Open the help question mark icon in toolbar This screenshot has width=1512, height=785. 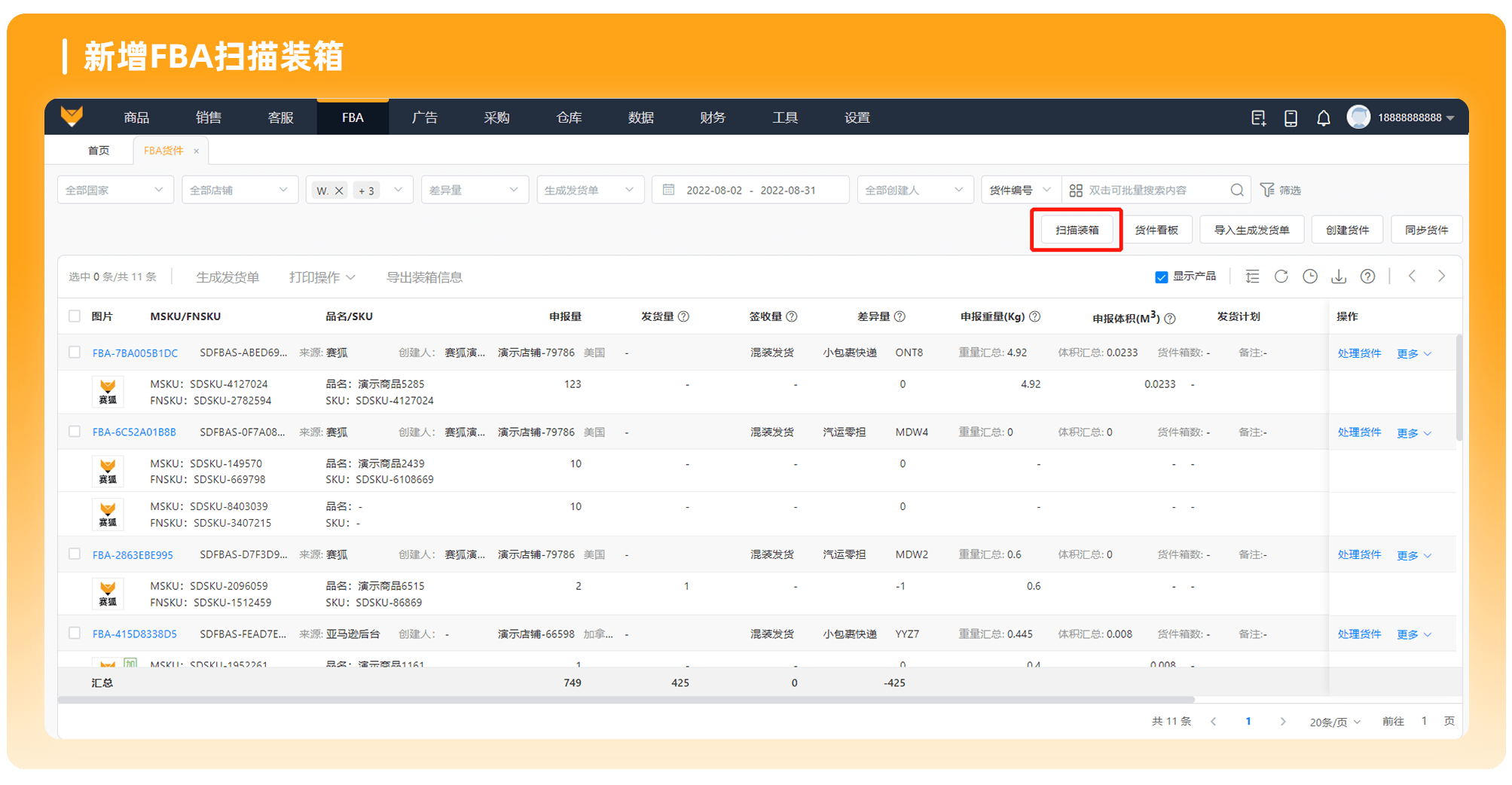(1367, 276)
